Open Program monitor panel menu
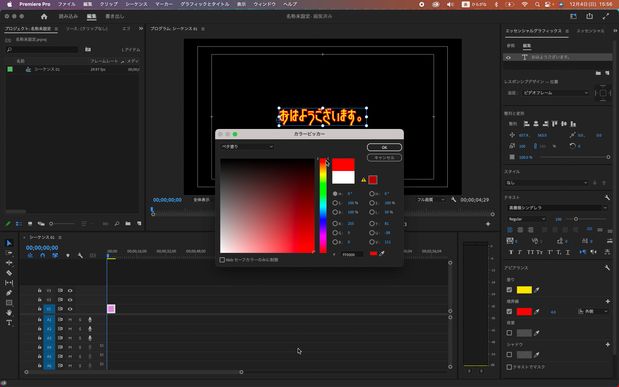619x387 pixels. tap(203, 29)
